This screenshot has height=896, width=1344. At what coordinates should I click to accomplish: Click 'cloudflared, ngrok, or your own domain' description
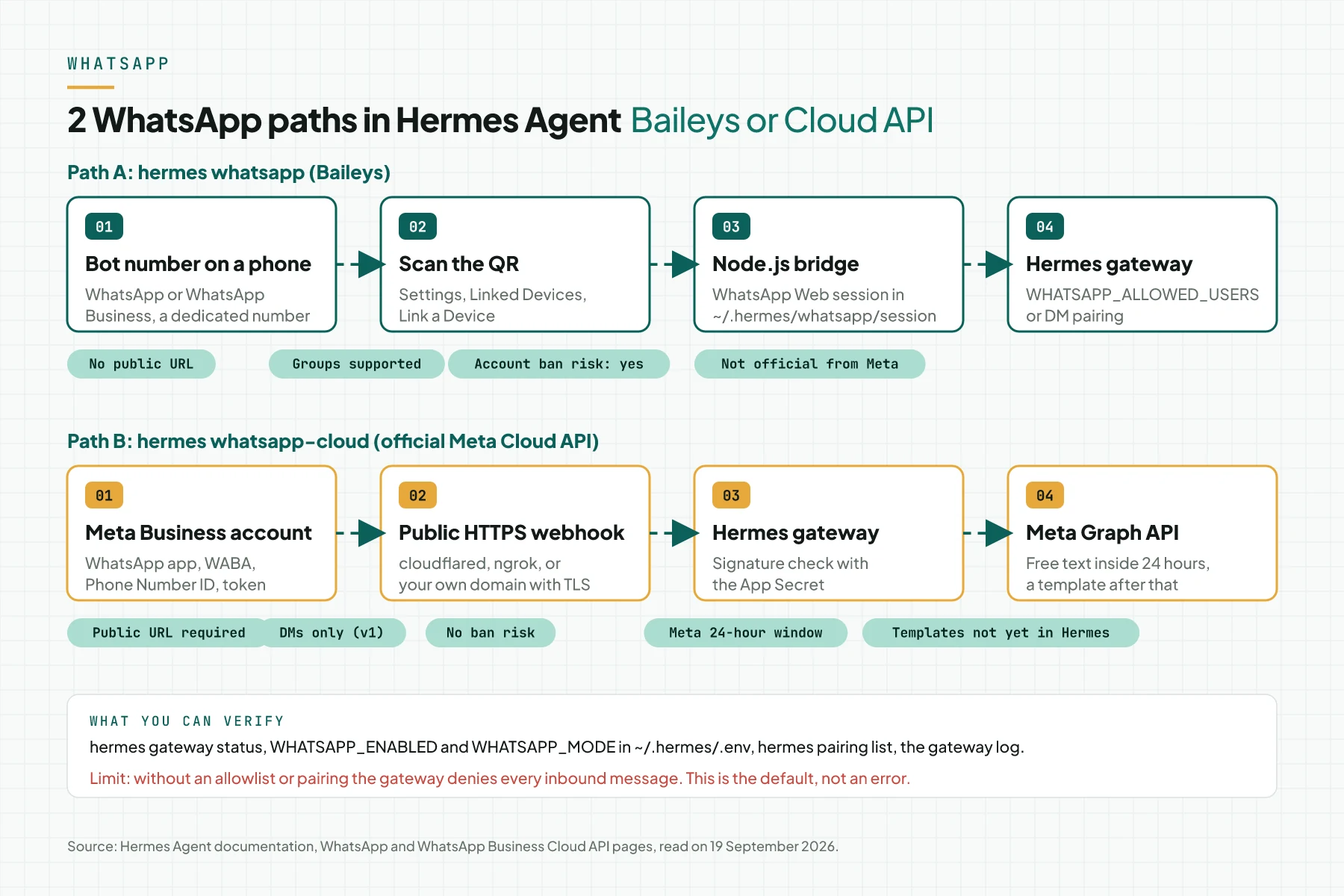pos(494,574)
